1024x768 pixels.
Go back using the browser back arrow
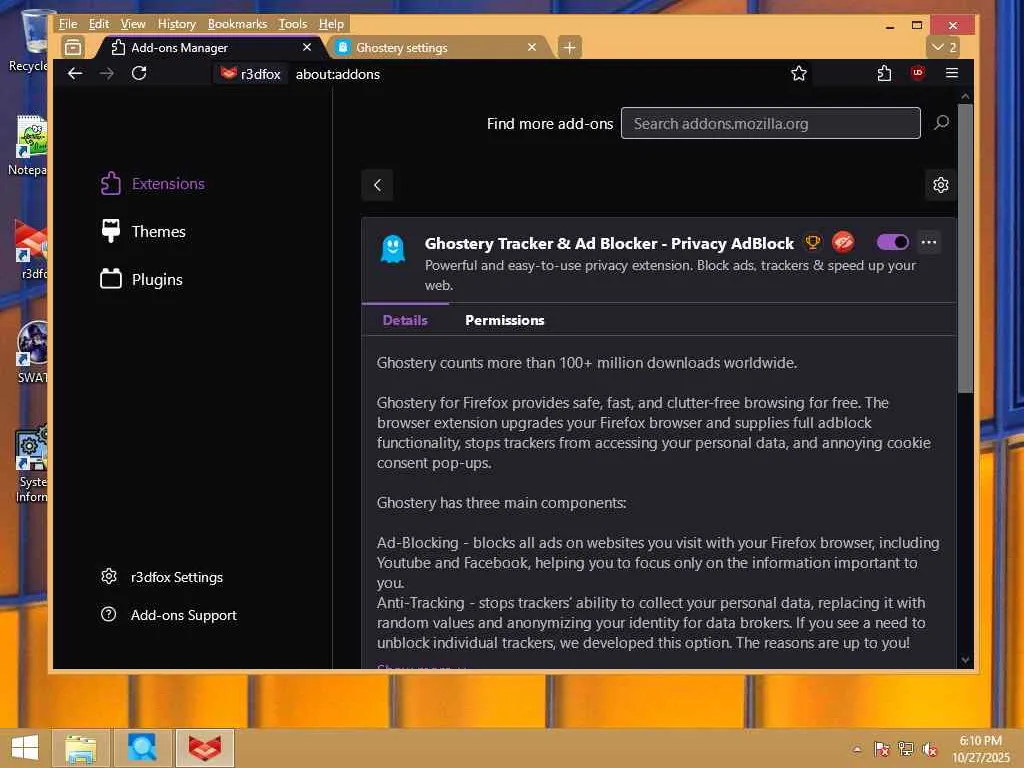point(75,74)
